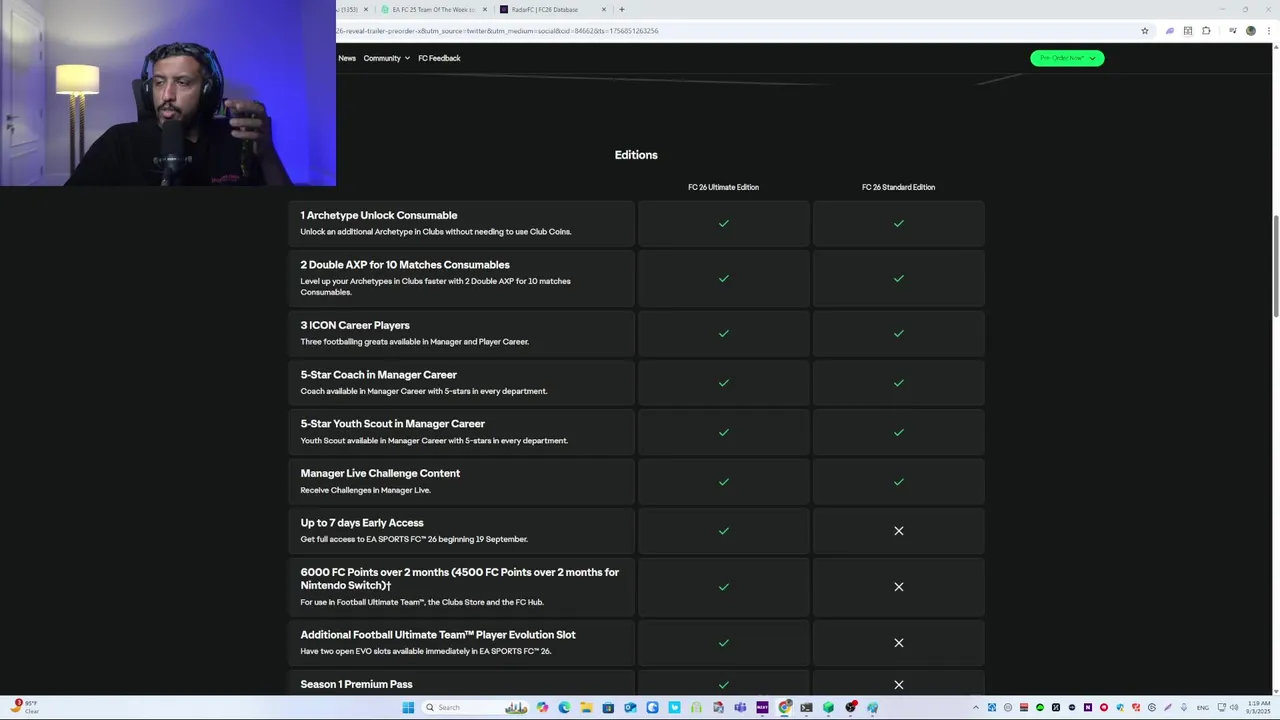Screen dimensions: 1280x720
Task: Bookmark this page with the star icon
Action: click(x=1145, y=31)
